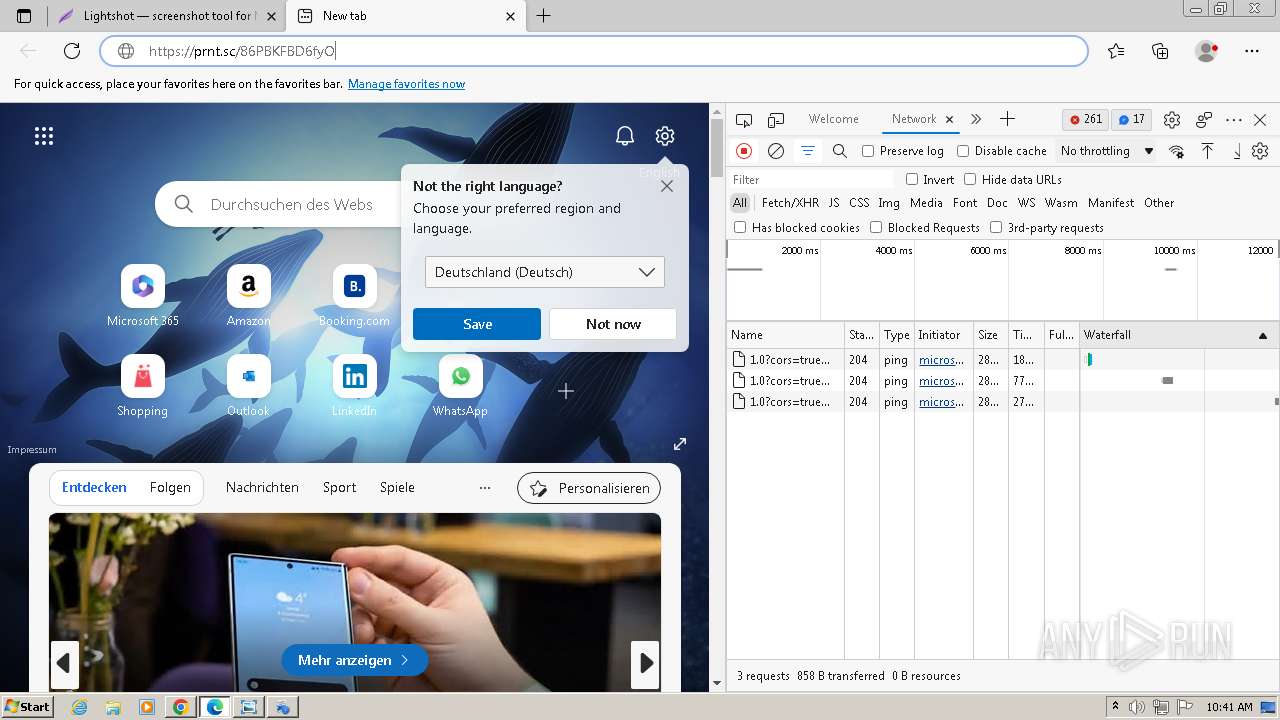1280x720 pixels.
Task: Open Network panel settings gear
Action: coord(1260,151)
